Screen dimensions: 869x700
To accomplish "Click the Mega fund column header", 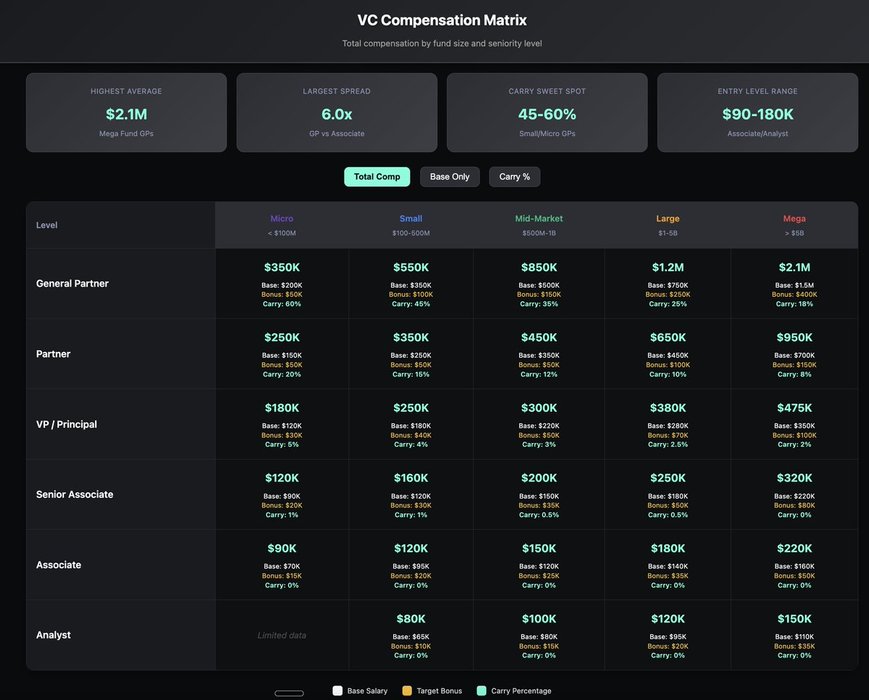I will click(794, 225).
